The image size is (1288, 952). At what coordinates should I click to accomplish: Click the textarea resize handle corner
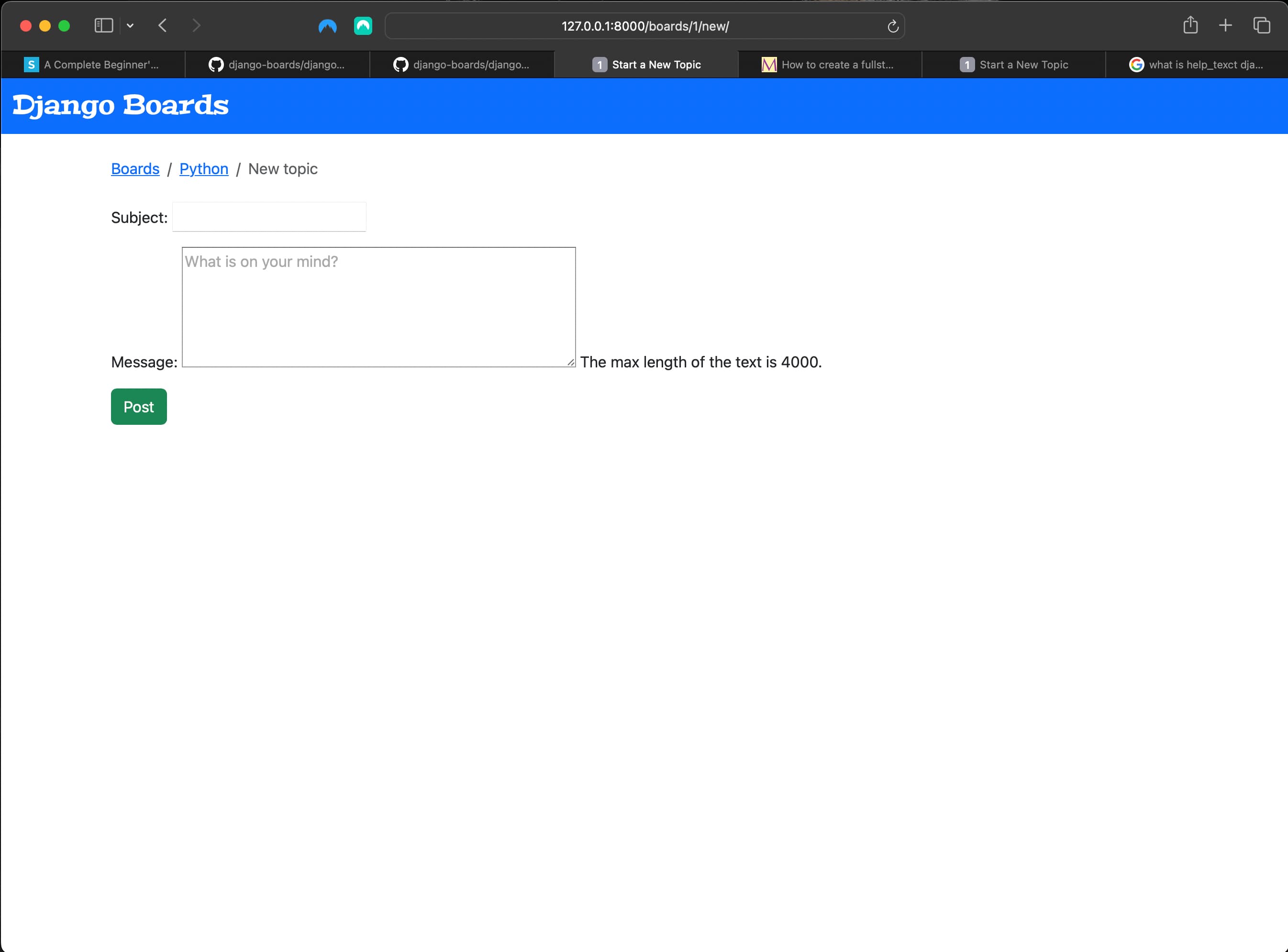tap(570, 362)
